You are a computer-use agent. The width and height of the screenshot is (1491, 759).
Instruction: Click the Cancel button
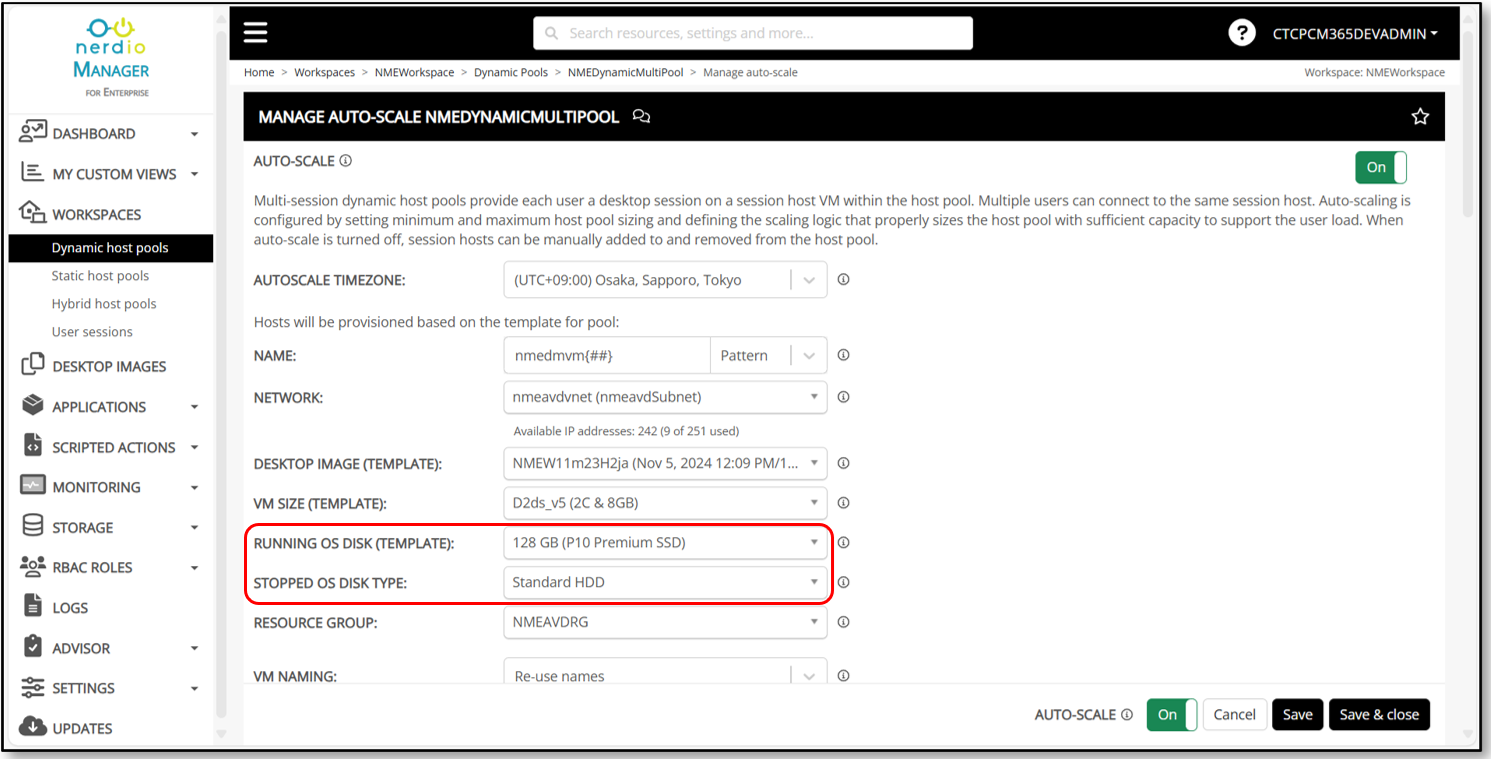(x=1234, y=714)
